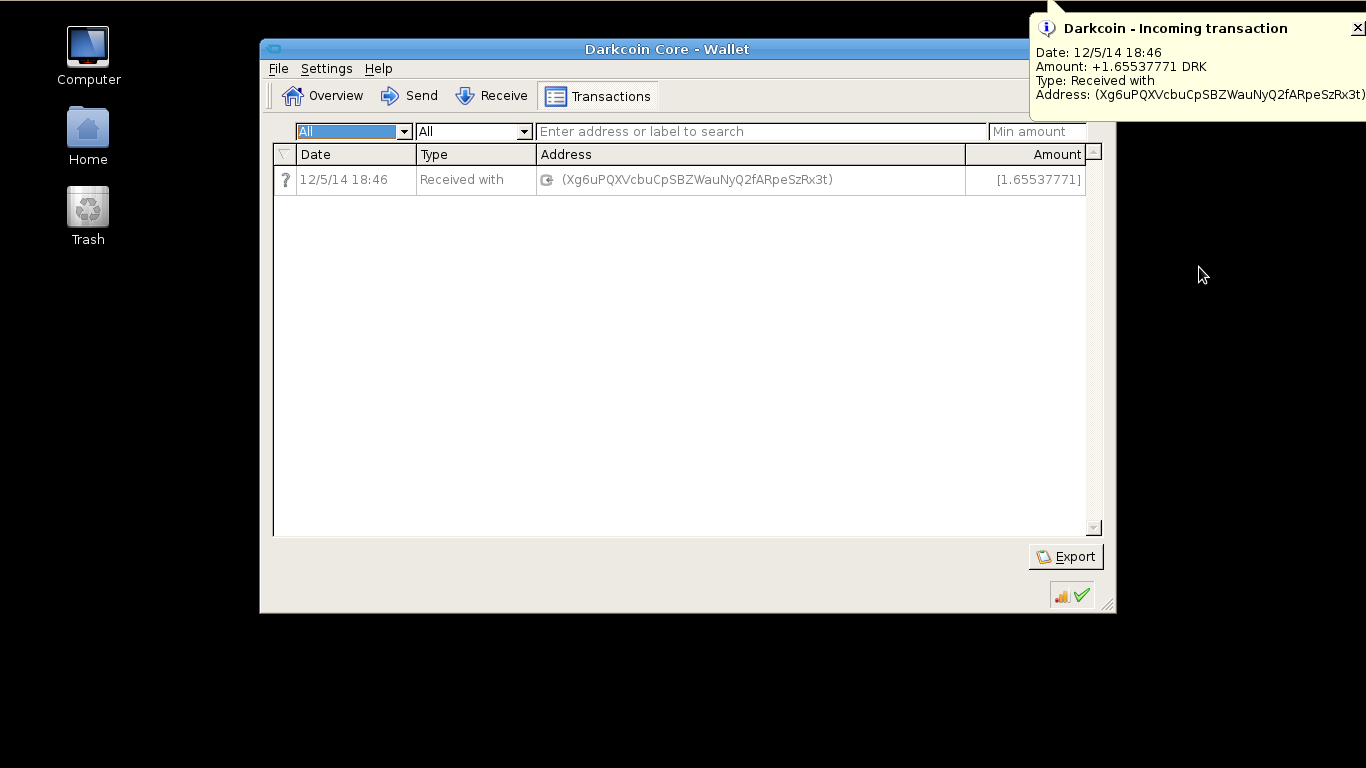
Task: Open the Computer desktop icon
Action: pos(88,56)
